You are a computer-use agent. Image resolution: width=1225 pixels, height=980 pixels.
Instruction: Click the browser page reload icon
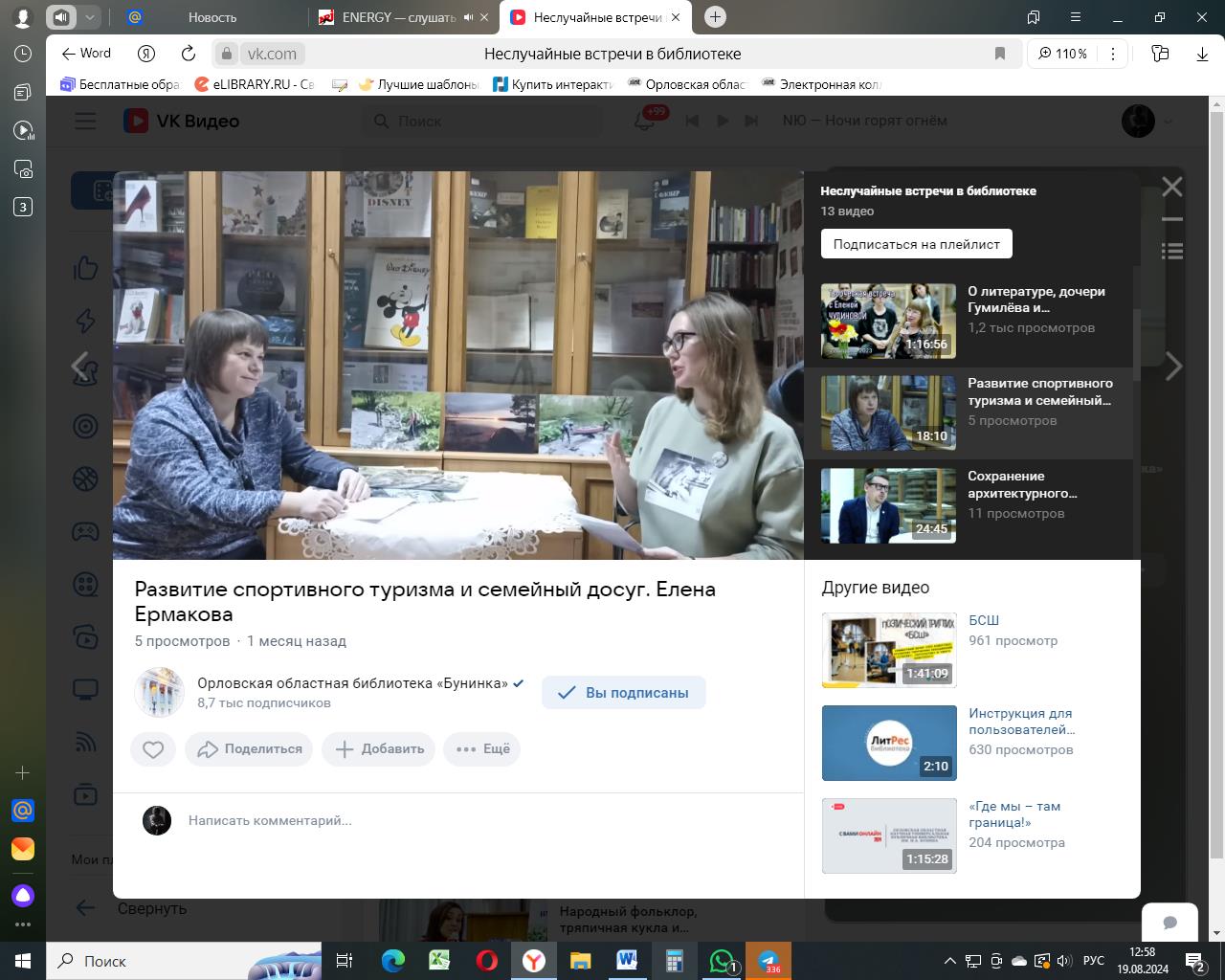189,54
